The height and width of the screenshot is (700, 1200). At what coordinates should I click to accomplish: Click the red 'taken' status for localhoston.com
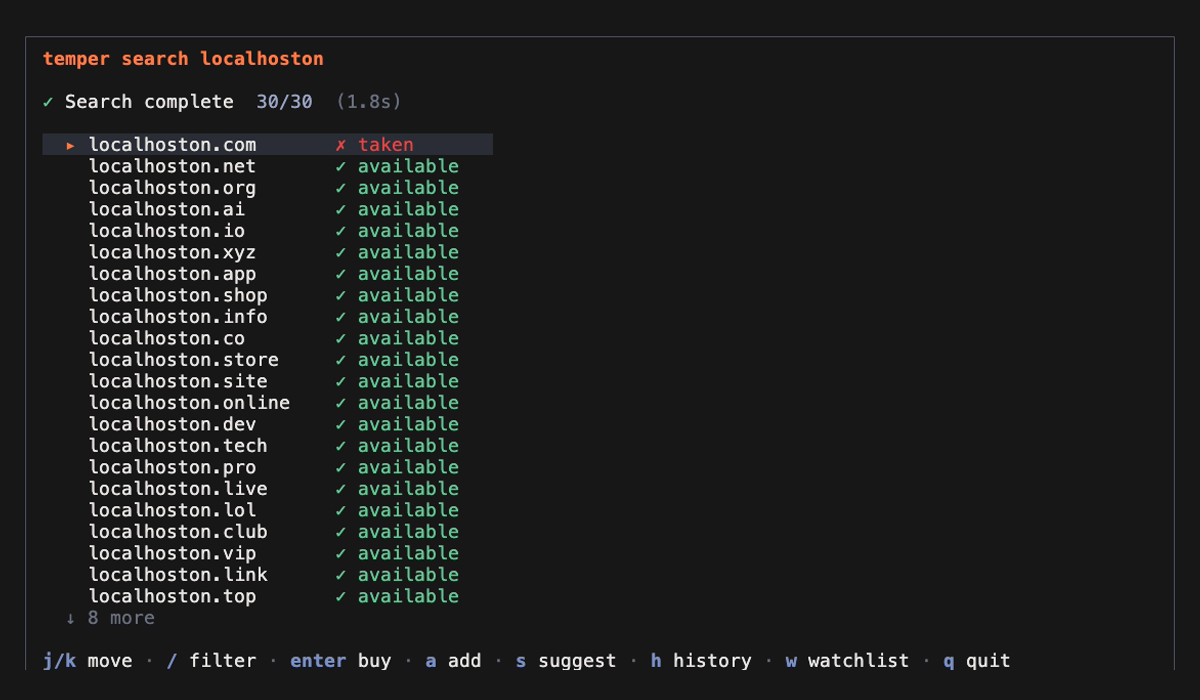point(386,145)
